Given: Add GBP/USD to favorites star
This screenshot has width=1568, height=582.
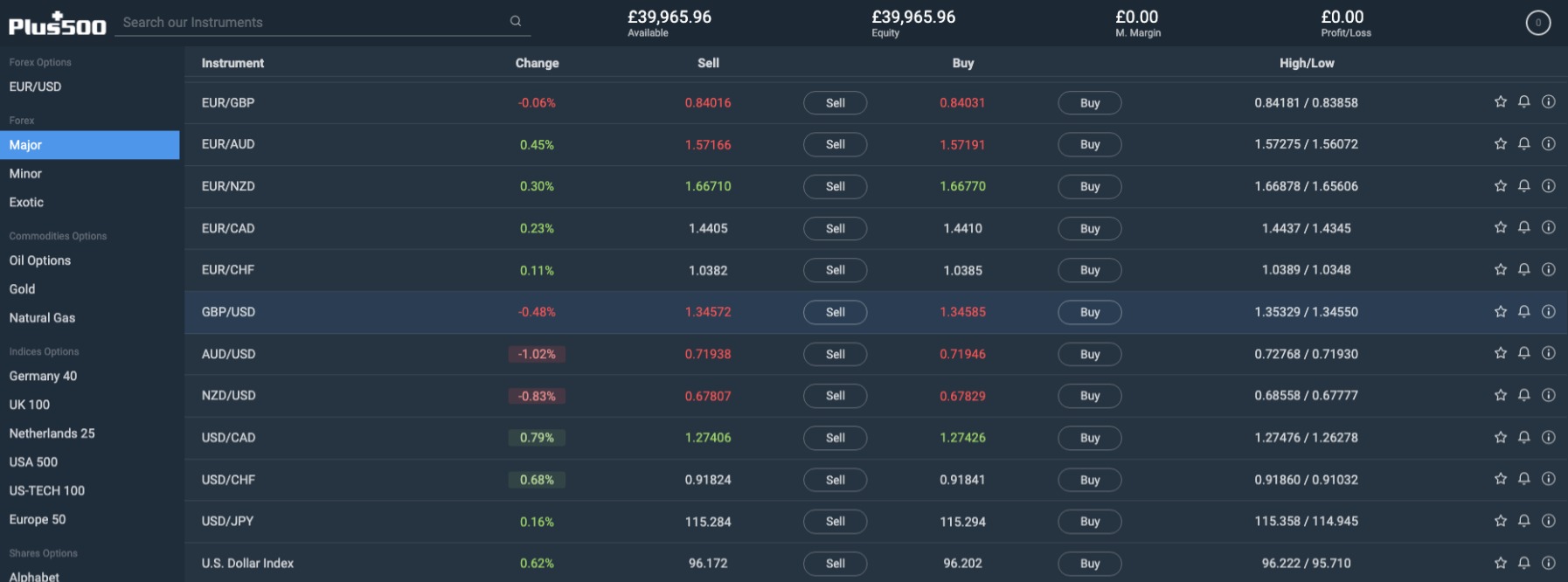Looking at the screenshot, I should click(1501, 312).
